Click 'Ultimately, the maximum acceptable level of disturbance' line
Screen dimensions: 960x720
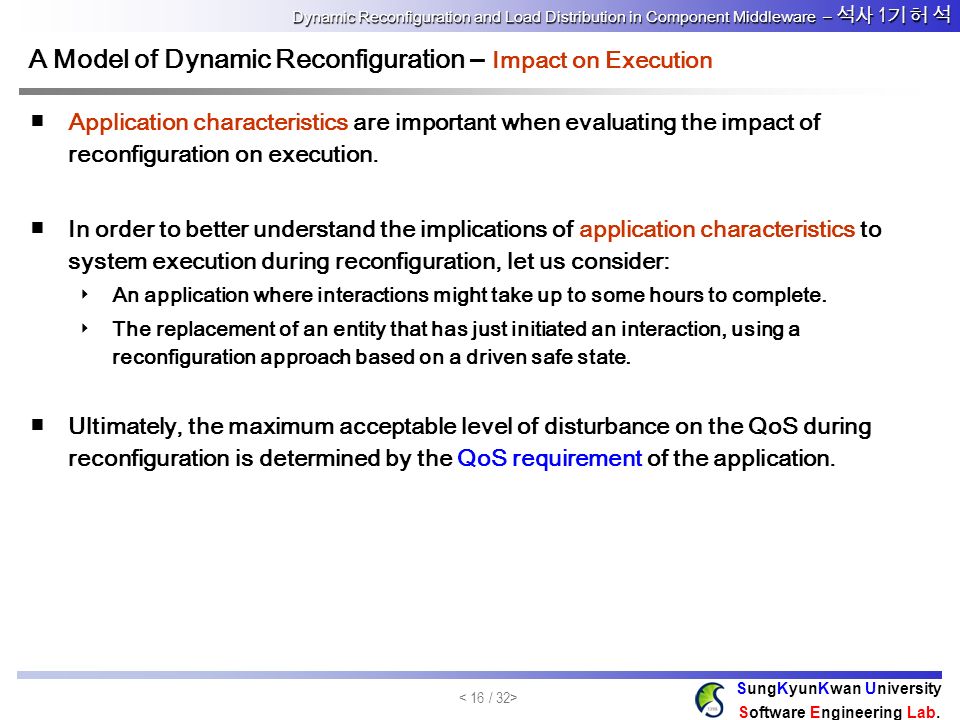pos(470,426)
